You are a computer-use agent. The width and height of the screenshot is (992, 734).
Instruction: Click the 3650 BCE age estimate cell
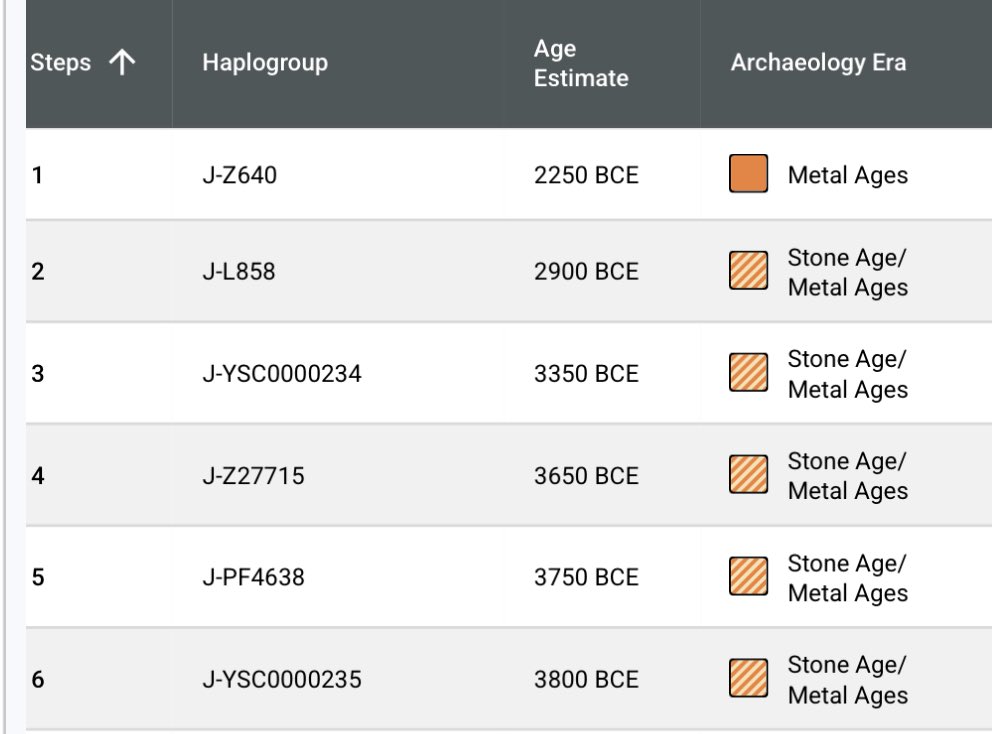pos(585,477)
